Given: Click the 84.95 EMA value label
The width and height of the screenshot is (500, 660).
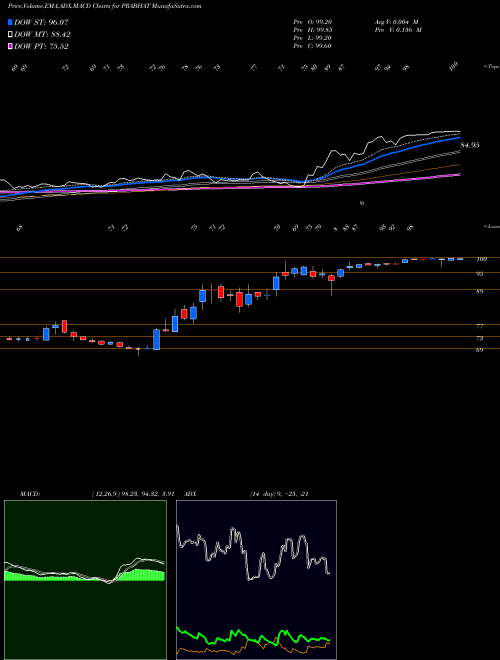Looking at the screenshot, I should [470, 145].
